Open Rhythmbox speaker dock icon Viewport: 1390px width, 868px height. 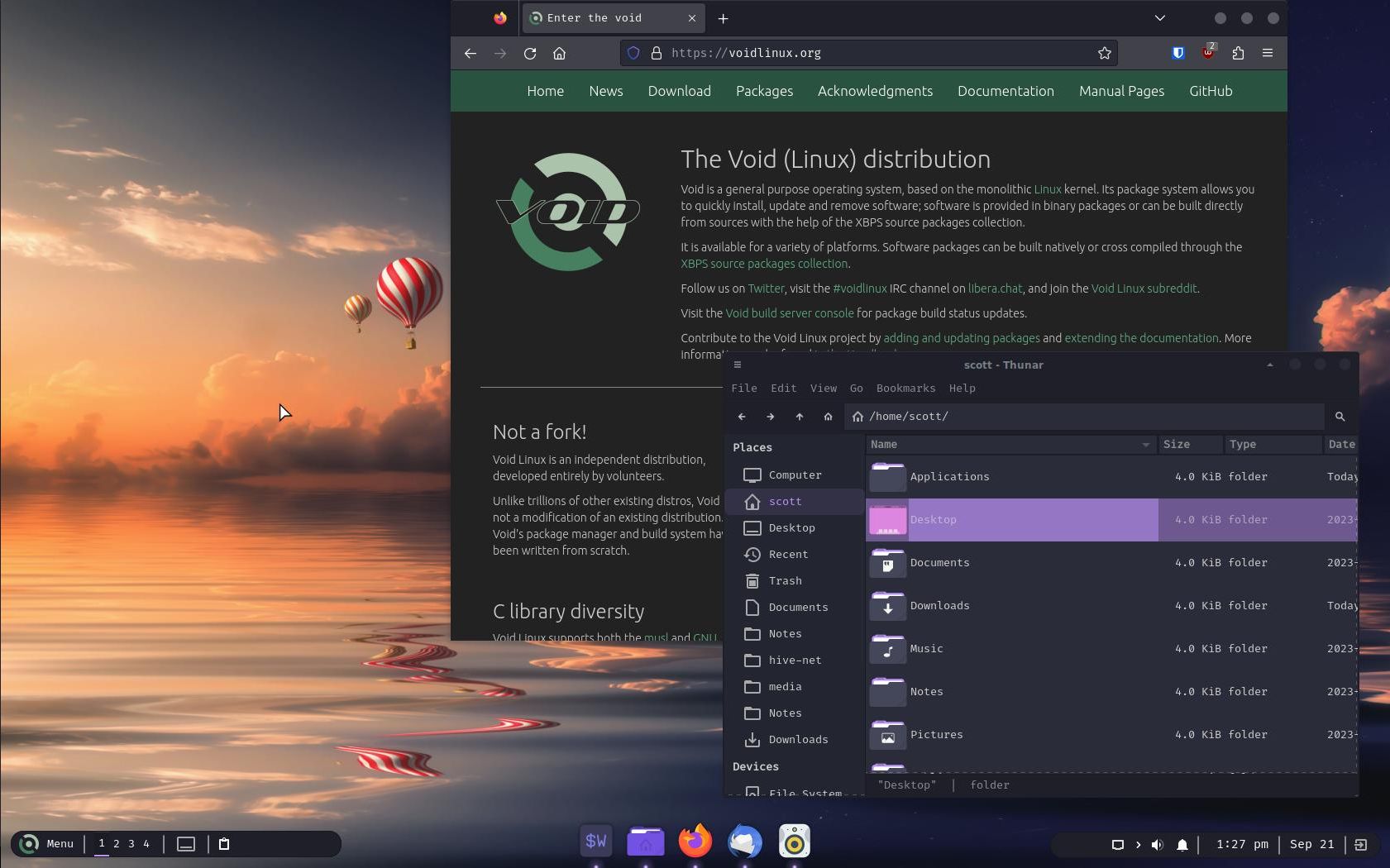[795, 842]
